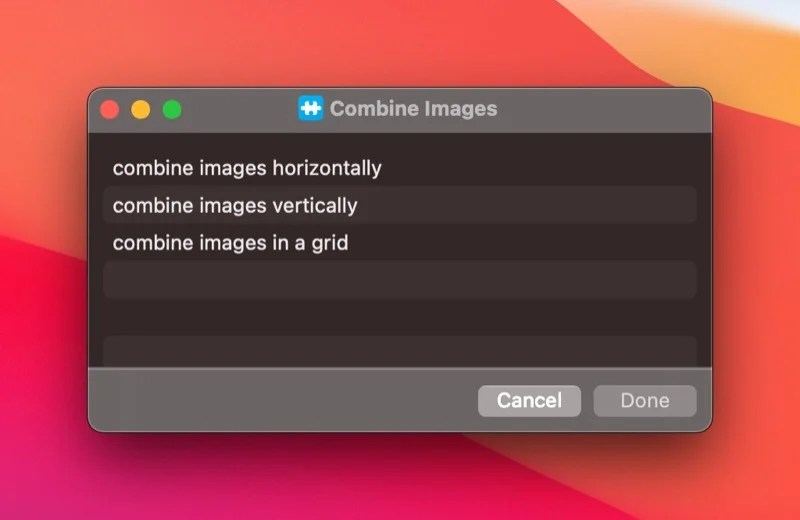Close the Combine Images window with red button
Viewport: 800px width, 520px height.
pyautogui.click(x=110, y=109)
